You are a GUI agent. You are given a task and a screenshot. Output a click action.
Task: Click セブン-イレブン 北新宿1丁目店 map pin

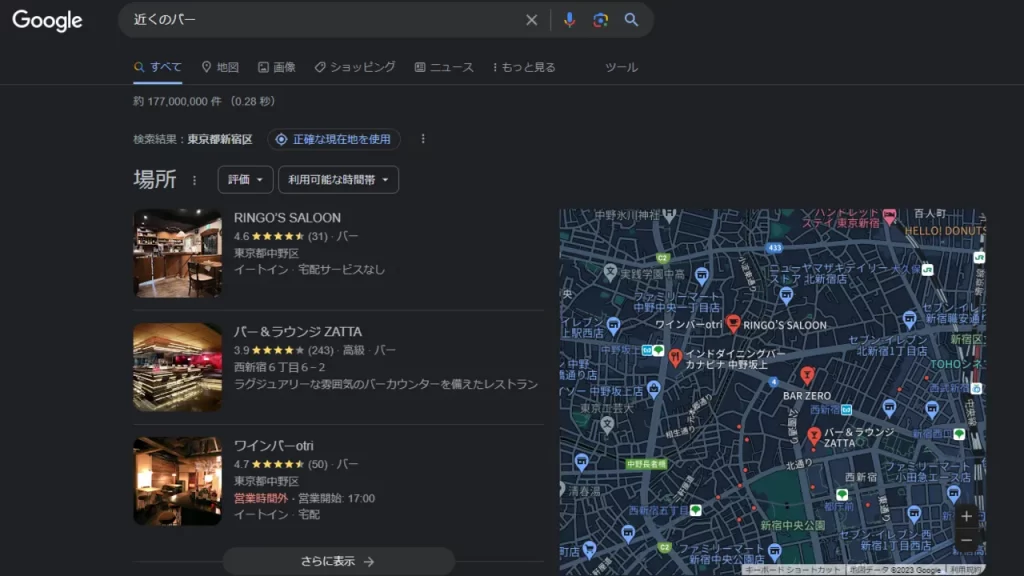(x=910, y=319)
